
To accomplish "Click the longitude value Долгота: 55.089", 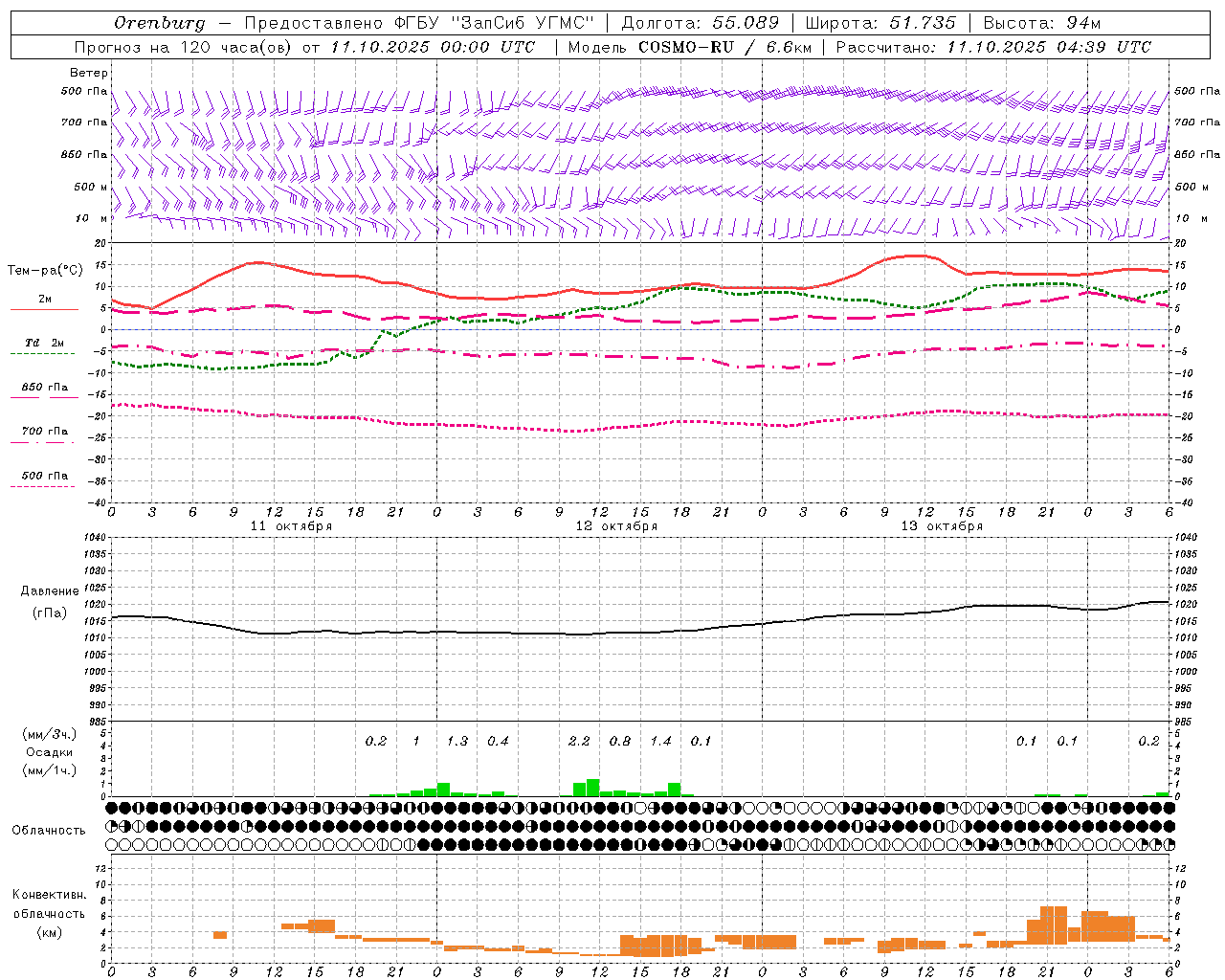I will point(701,23).
